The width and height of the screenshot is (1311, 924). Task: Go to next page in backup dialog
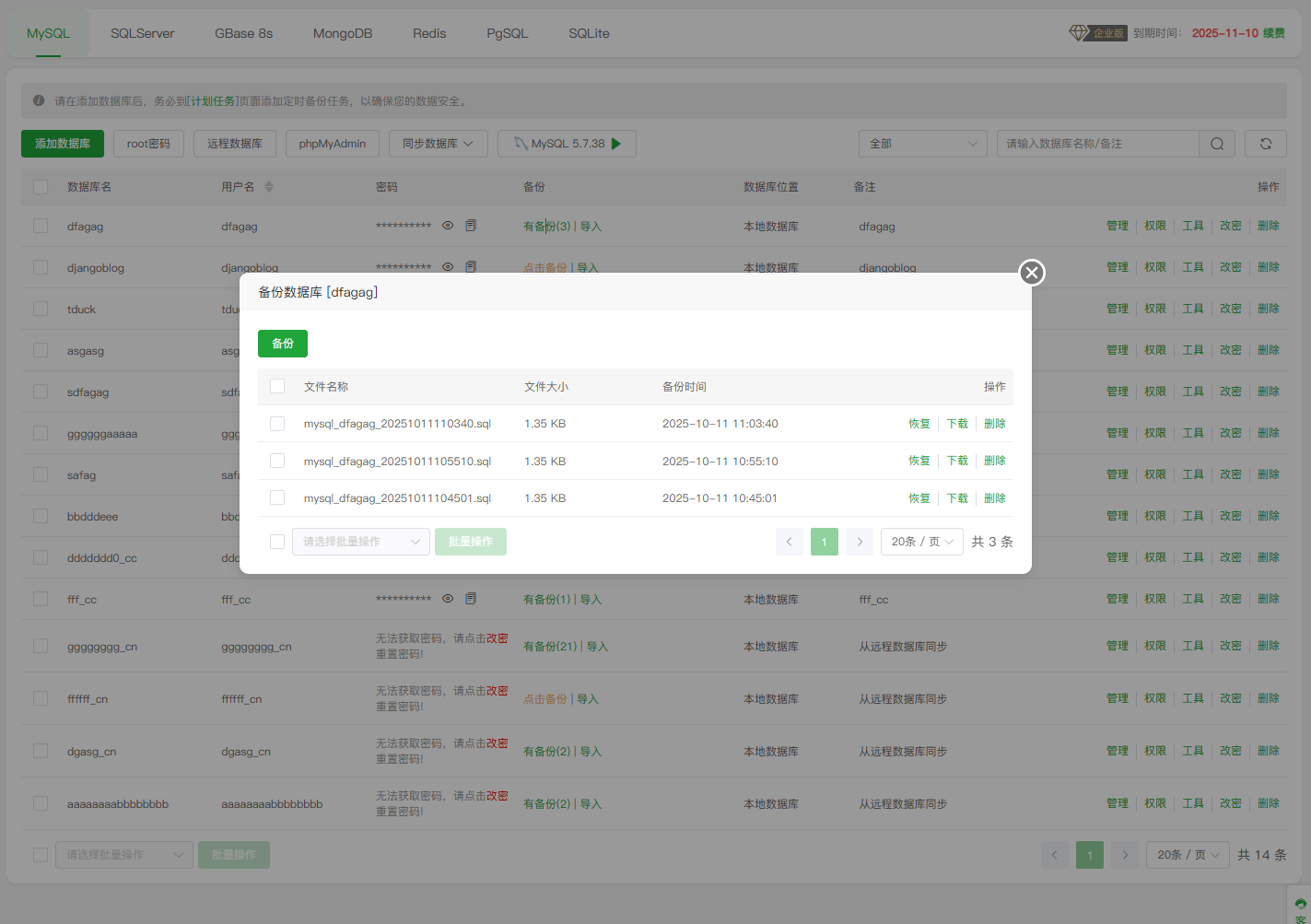860,542
